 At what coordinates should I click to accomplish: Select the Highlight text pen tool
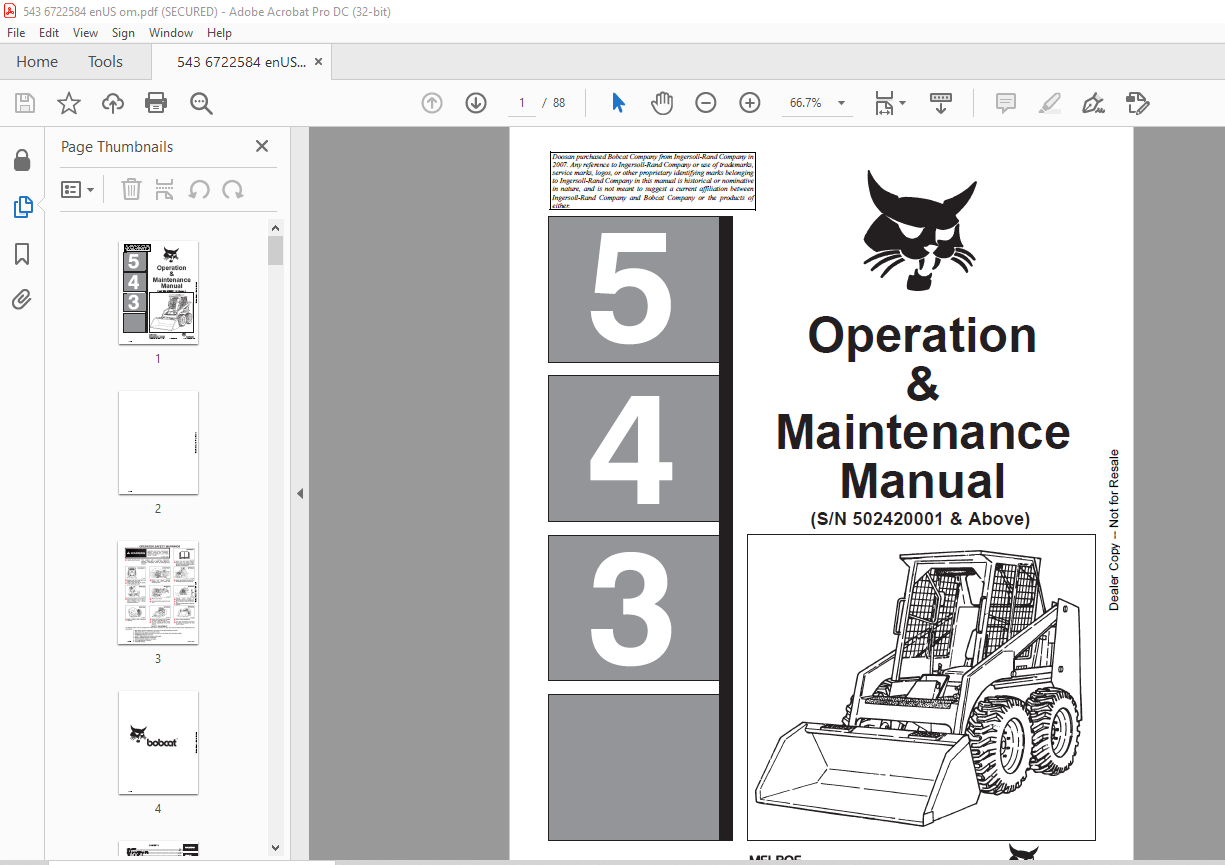tap(1050, 103)
